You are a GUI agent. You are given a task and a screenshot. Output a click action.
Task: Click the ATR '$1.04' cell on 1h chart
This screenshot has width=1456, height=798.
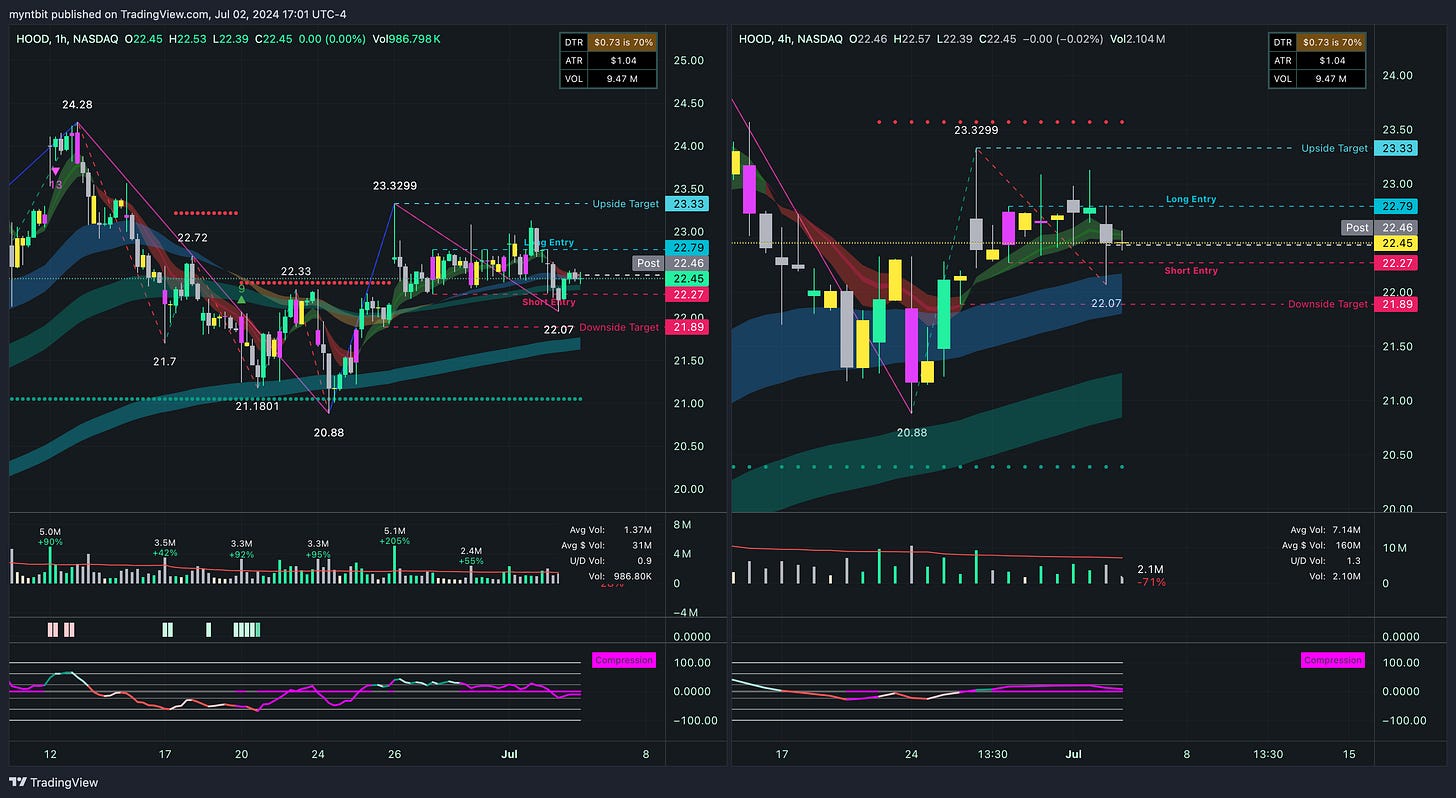625,60
